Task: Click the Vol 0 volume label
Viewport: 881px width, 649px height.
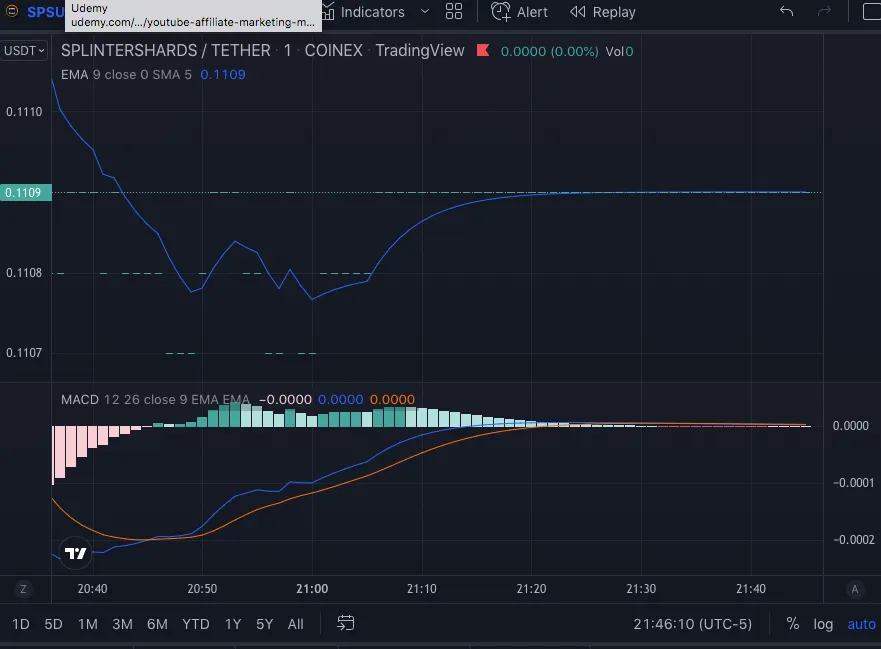Action: [x=619, y=51]
